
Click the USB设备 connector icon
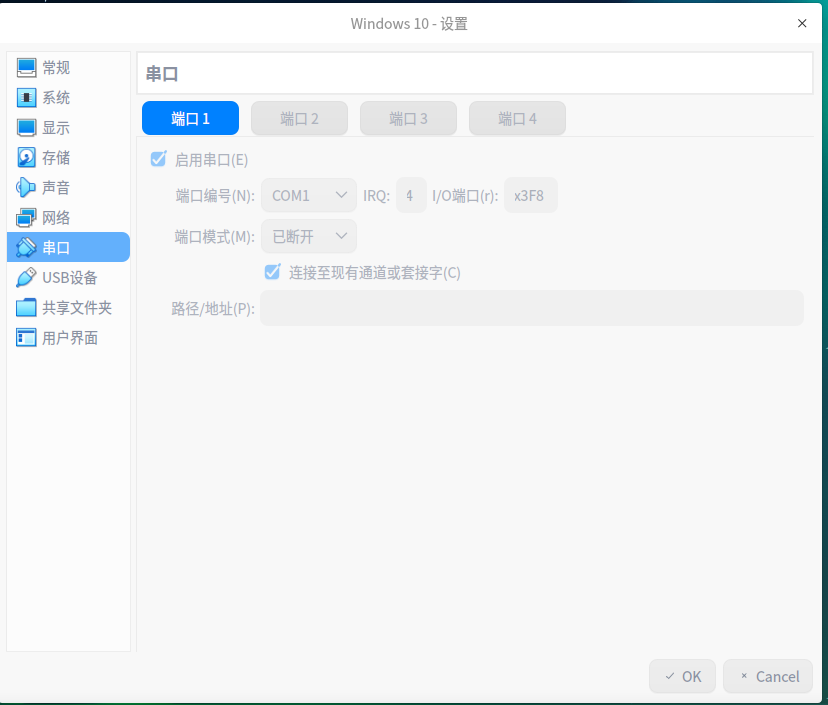26,277
